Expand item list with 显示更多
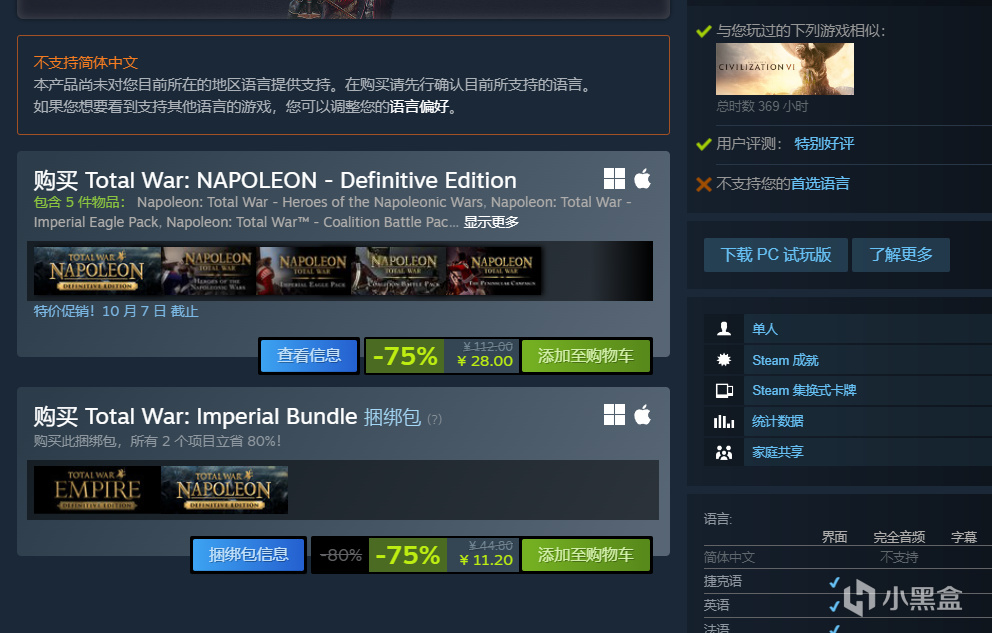The image size is (992, 633). tap(491, 222)
